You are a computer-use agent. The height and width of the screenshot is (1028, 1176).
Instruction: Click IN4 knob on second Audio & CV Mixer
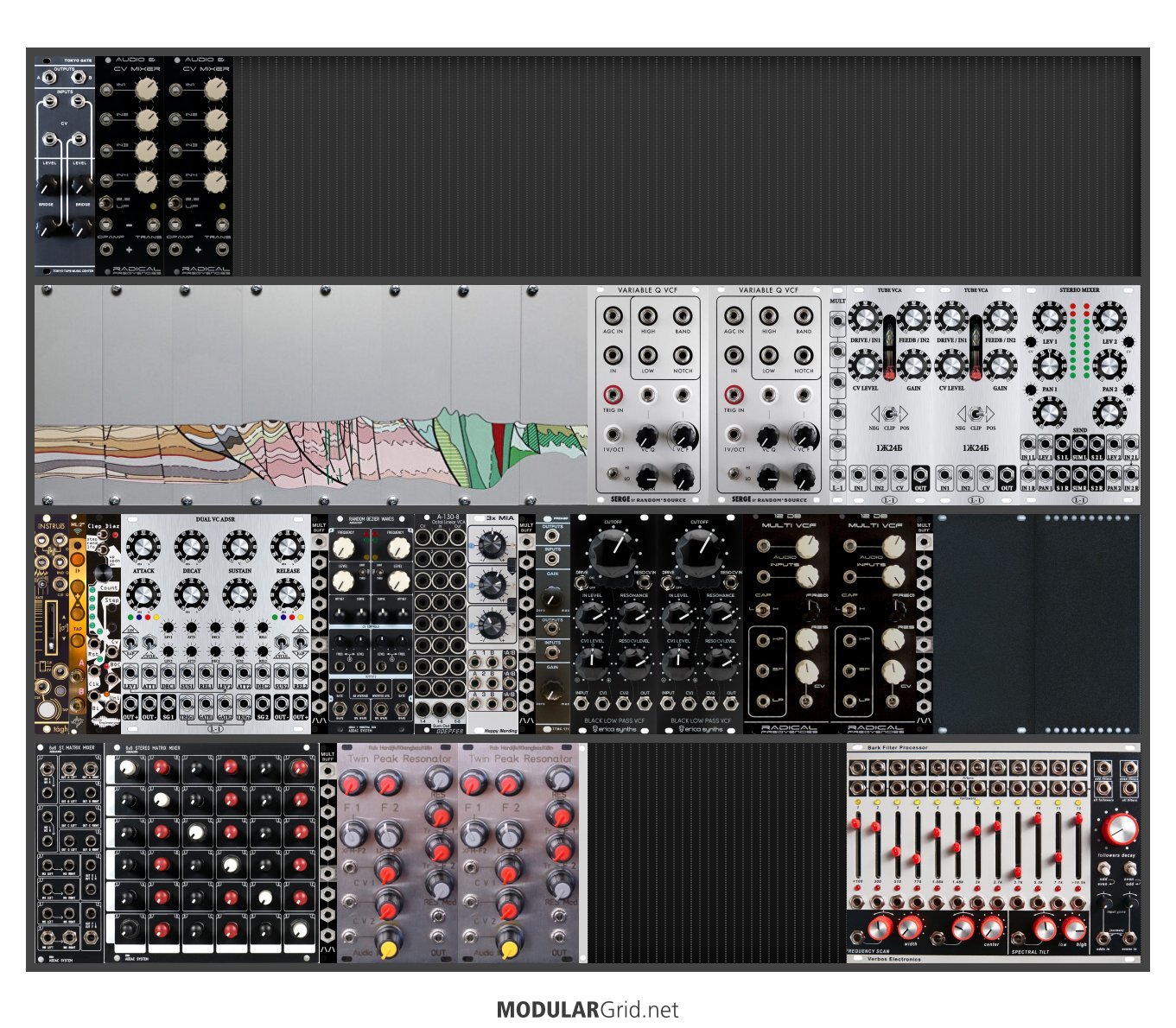pos(216,181)
